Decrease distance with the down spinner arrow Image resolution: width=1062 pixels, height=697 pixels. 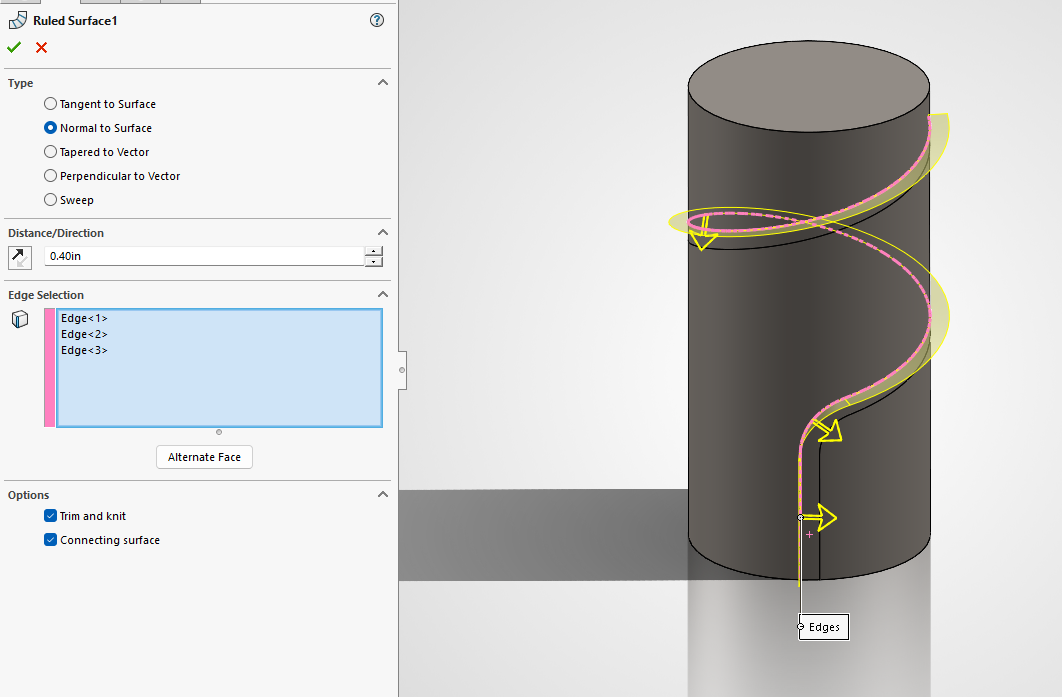374,261
